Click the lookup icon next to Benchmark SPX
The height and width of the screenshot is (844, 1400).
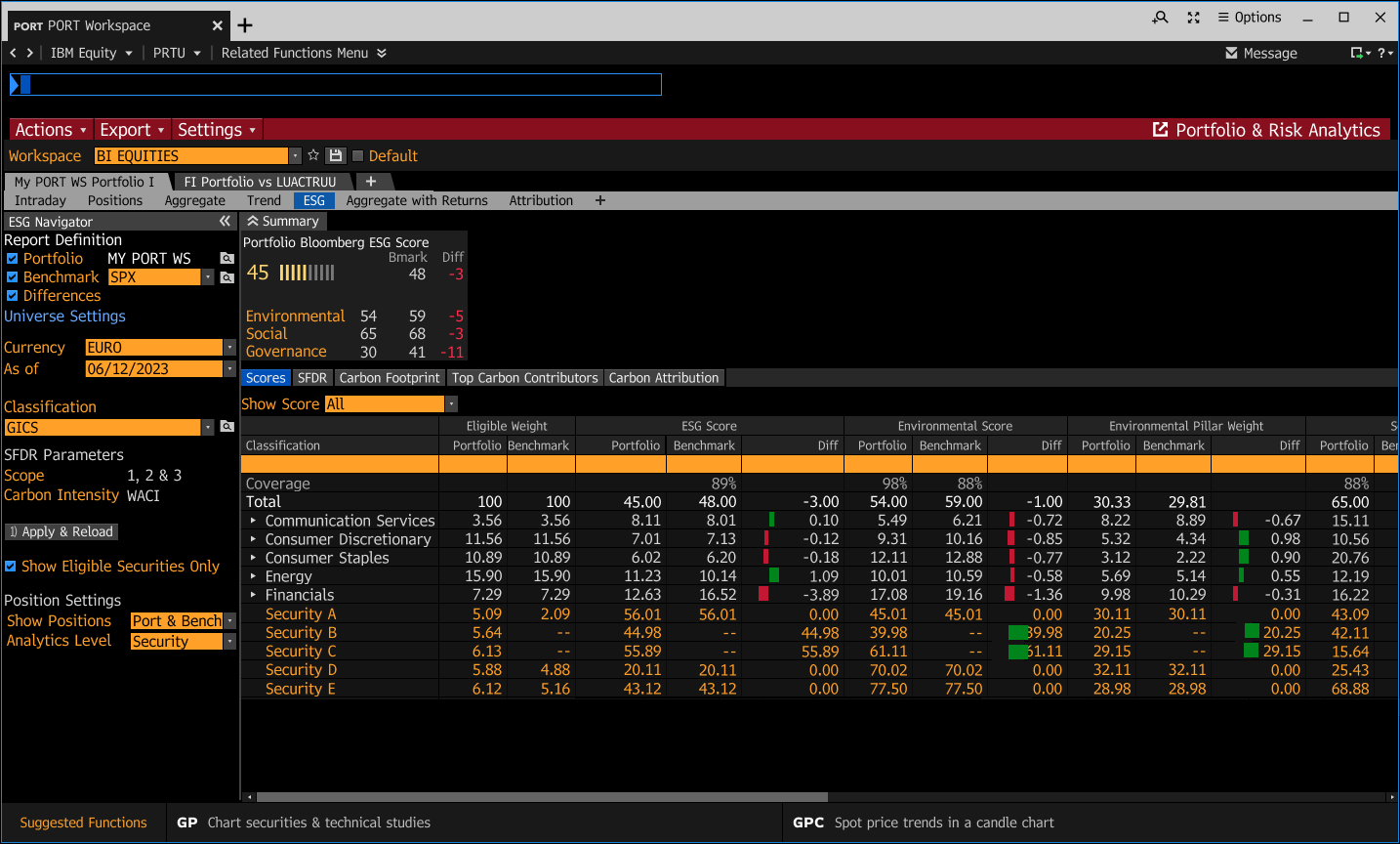tap(227, 277)
